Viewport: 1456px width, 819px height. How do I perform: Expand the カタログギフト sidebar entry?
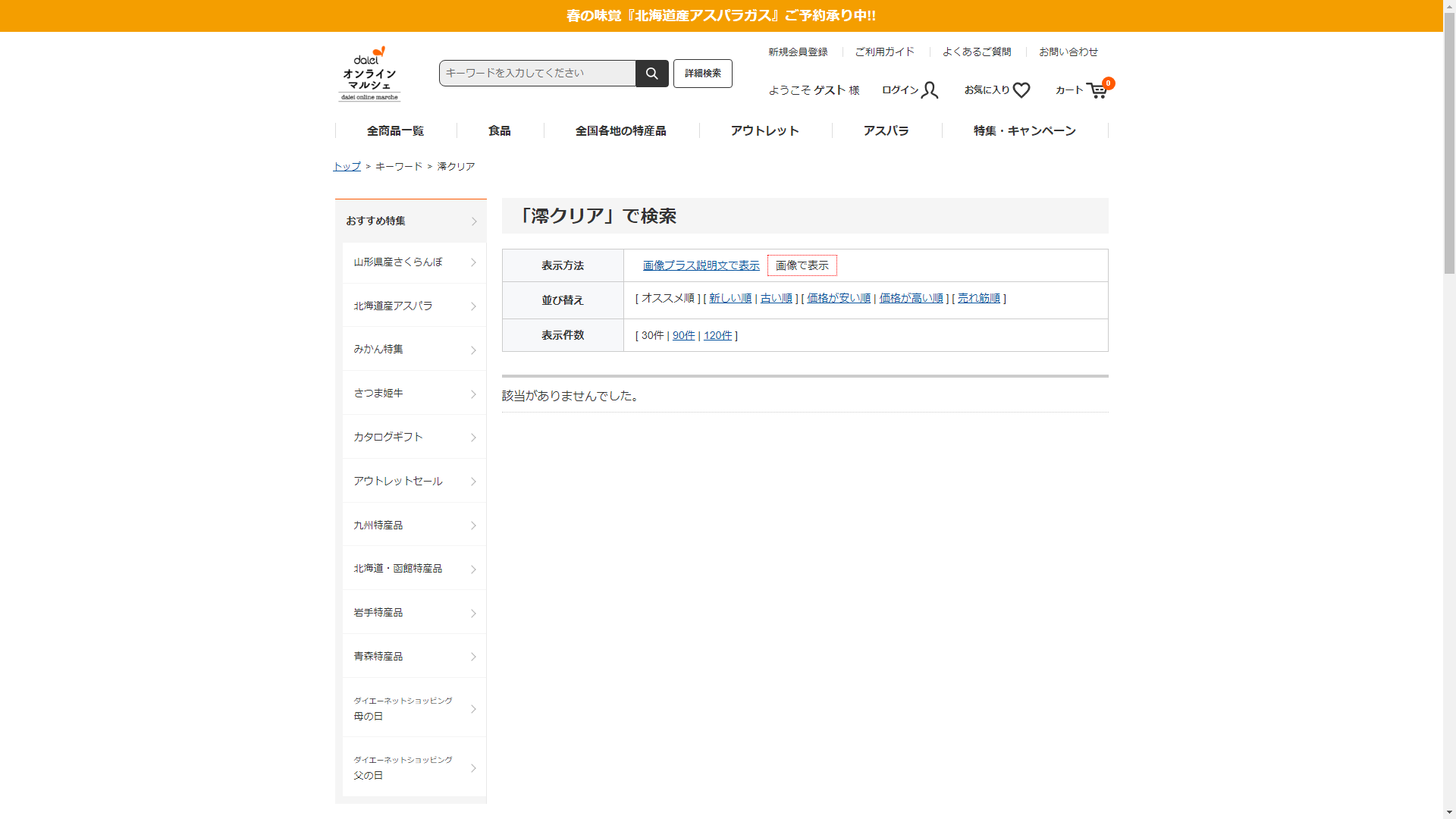tap(473, 438)
